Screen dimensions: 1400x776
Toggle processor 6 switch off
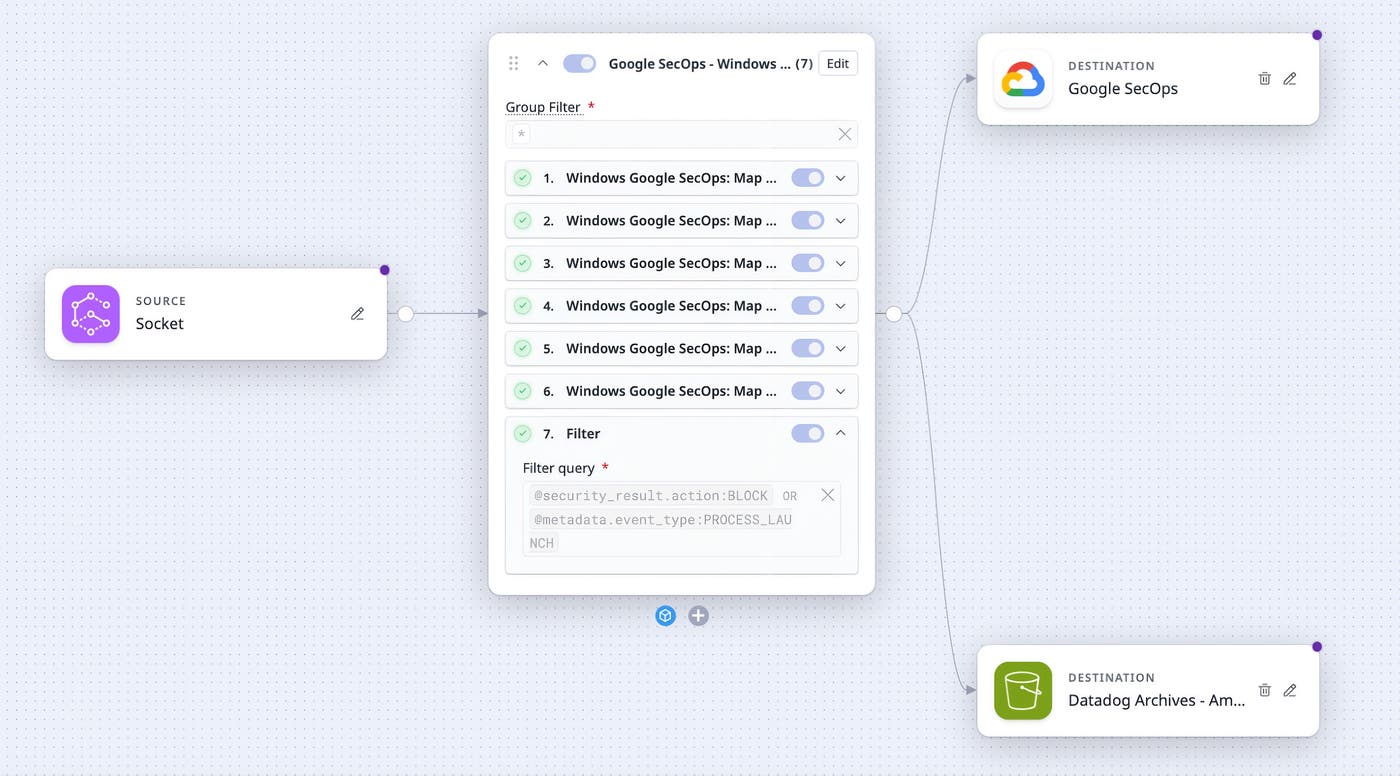pyautogui.click(x=808, y=391)
